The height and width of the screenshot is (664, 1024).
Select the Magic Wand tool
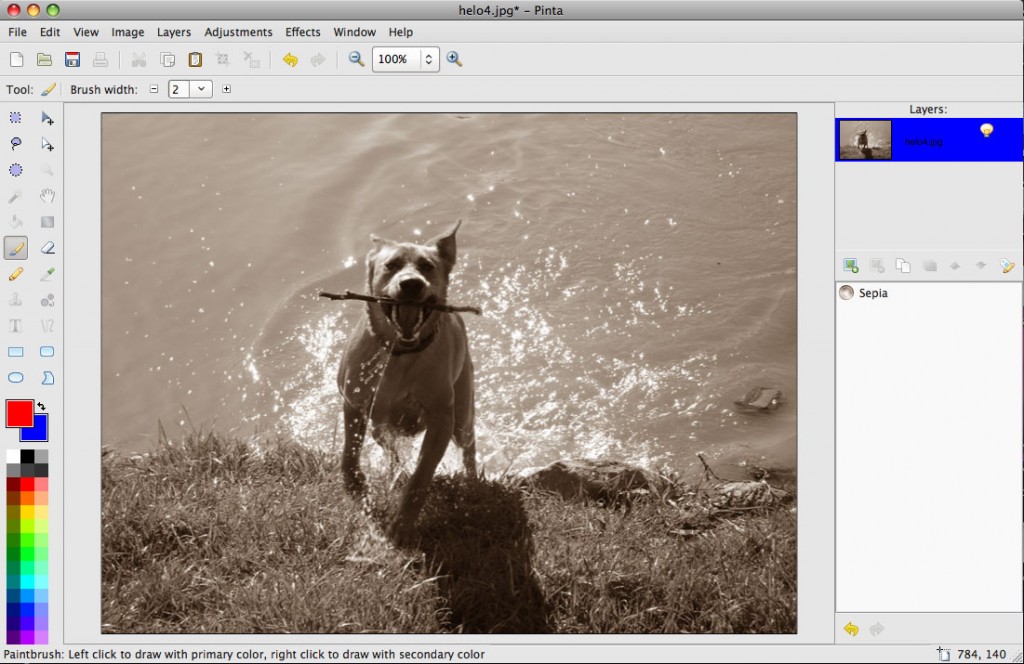tap(15, 196)
